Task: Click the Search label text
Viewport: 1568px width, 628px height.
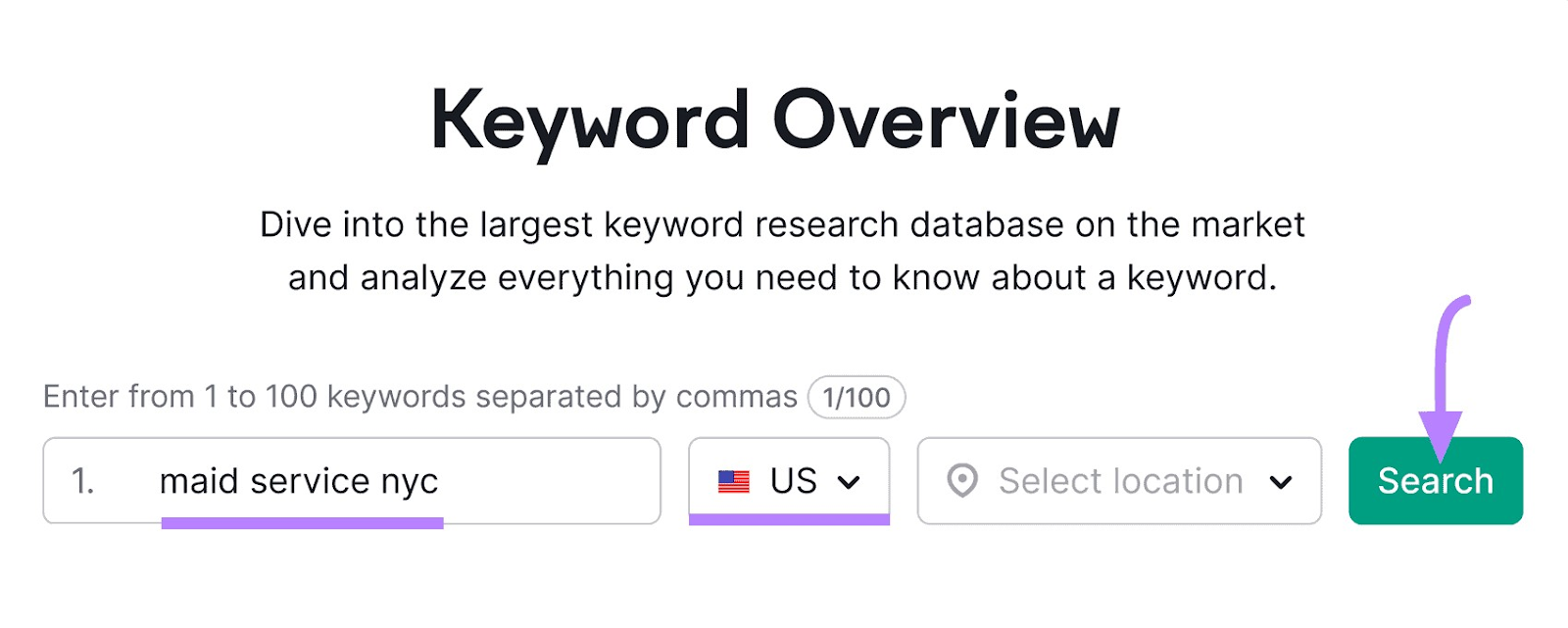Action: pos(1435,480)
